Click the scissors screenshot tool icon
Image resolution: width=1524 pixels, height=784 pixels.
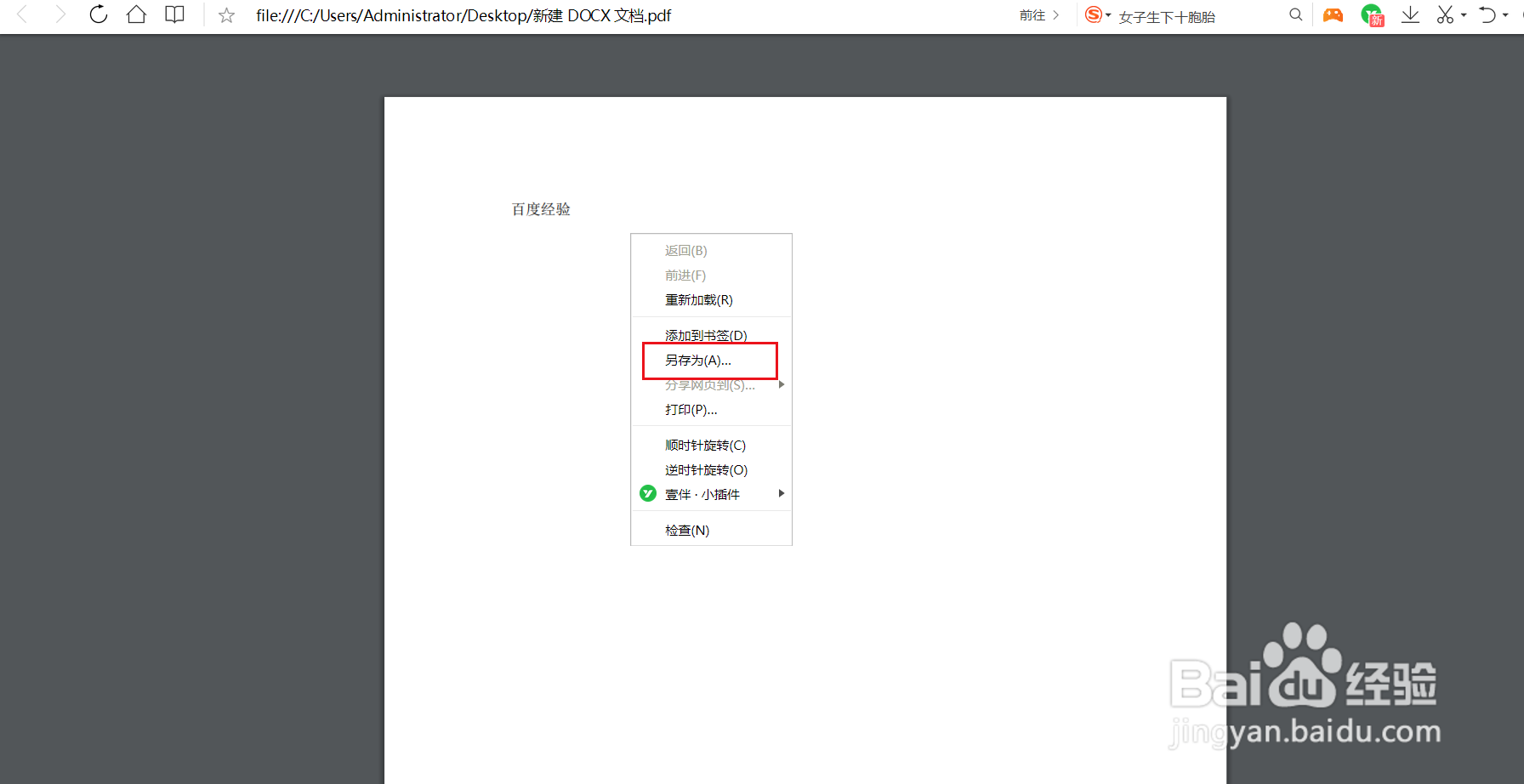(1445, 14)
